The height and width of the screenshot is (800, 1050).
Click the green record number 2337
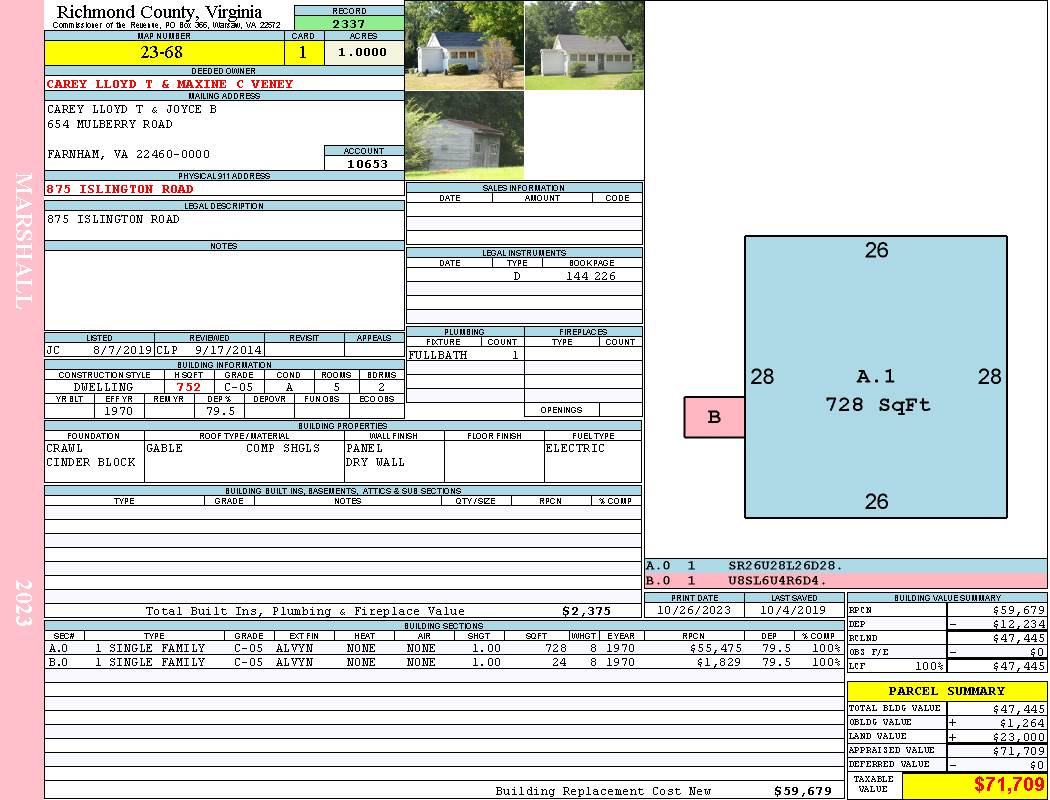point(349,23)
